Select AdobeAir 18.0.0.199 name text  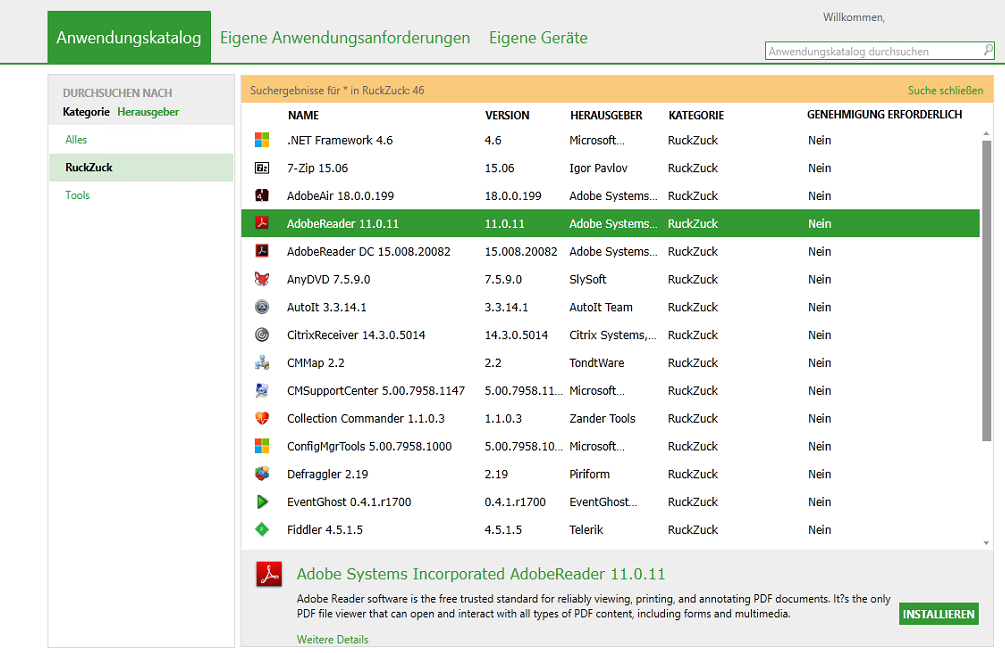click(340, 196)
